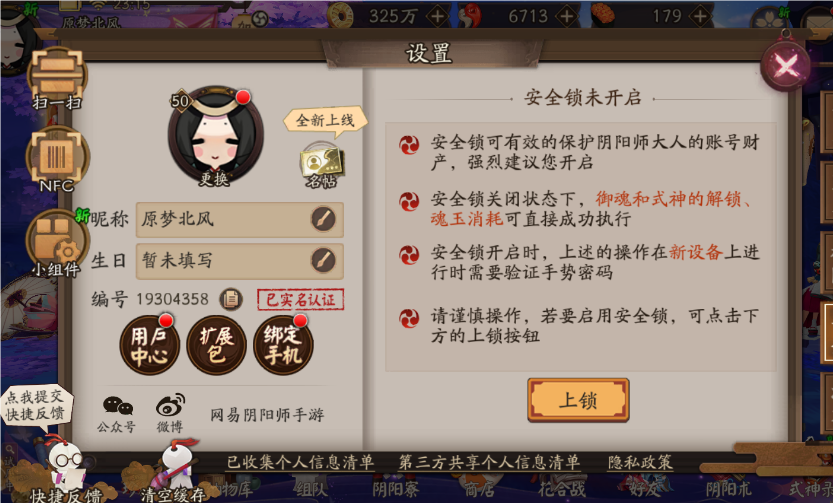Open the 扩展包 expansion pack button
Image resolution: width=833 pixels, height=503 pixels.
pos(216,345)
